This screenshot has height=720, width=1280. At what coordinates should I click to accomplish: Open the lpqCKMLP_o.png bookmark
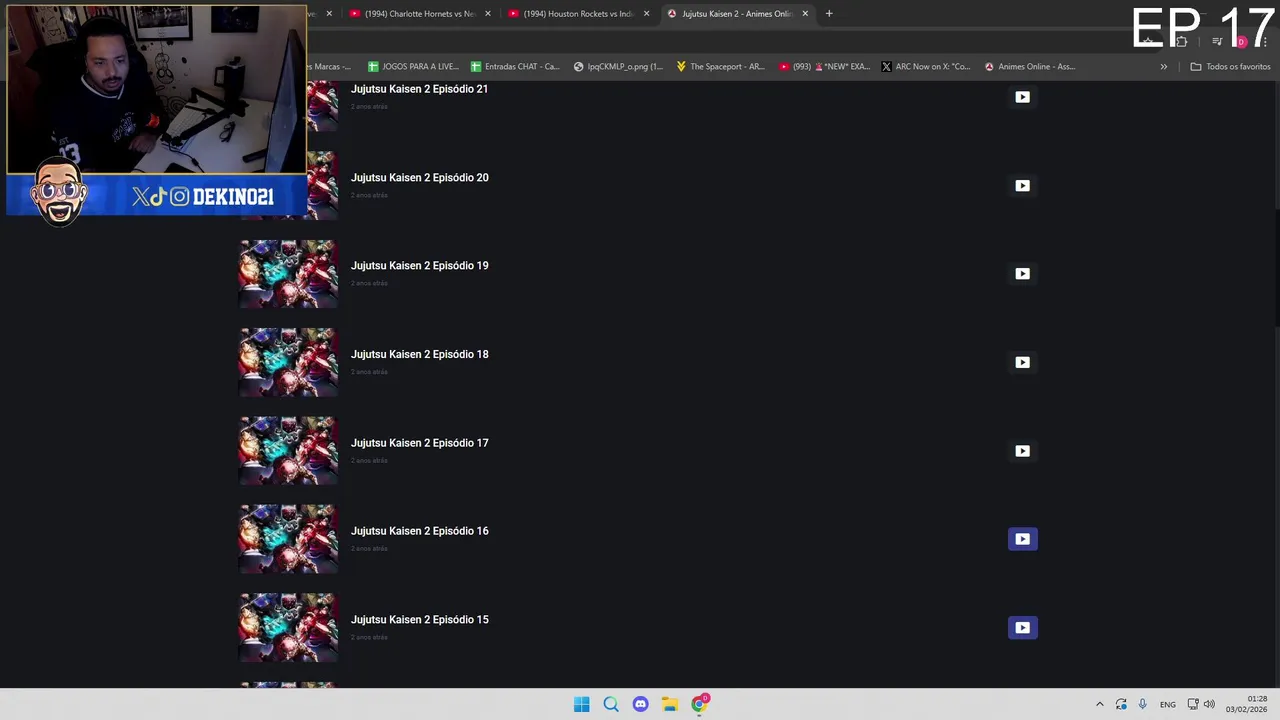pyautogui.click(x=618, y=67)
